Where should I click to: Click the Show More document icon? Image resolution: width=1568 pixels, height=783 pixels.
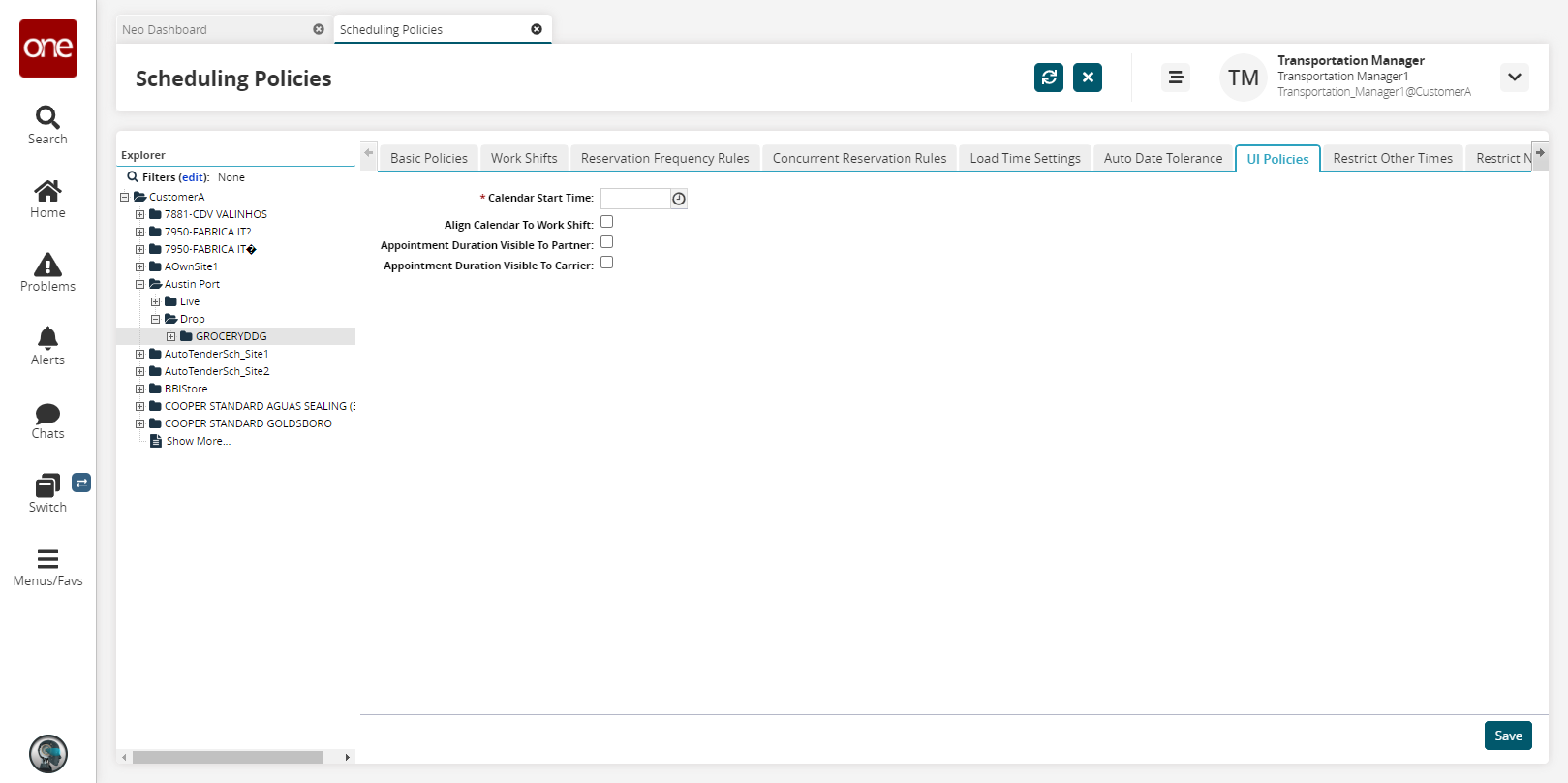pyautogui.click(x=156, y=441)
